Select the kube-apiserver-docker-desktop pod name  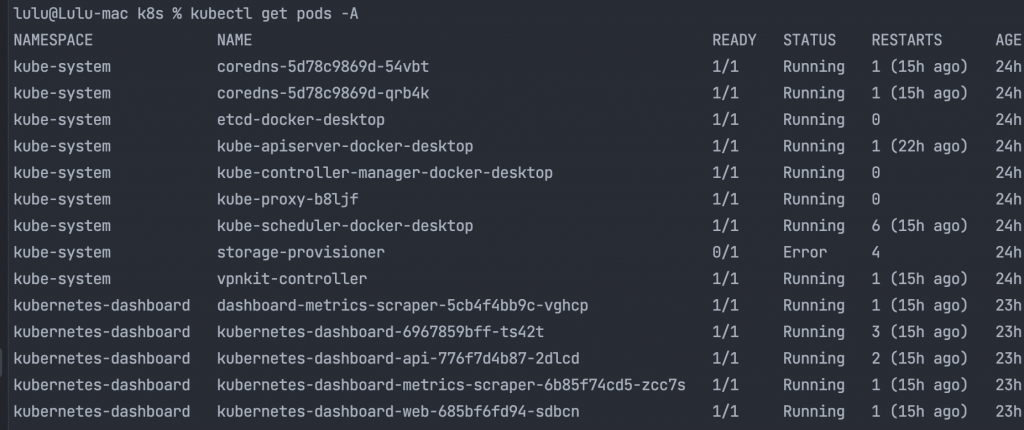[345, 146]
